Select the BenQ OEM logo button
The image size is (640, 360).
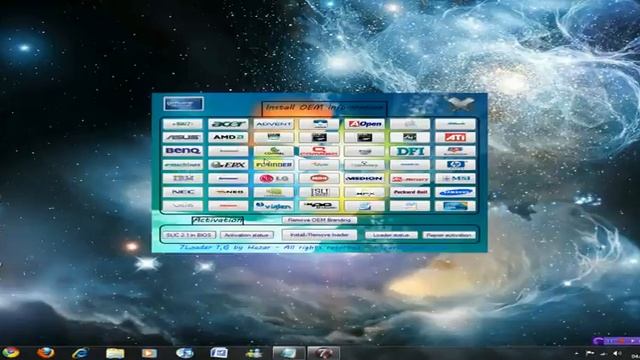[182, 151]
